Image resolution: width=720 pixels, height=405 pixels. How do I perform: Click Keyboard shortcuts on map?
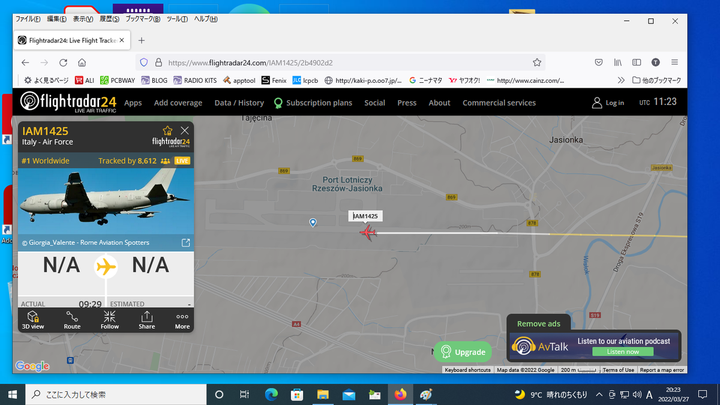coord(467,370)
